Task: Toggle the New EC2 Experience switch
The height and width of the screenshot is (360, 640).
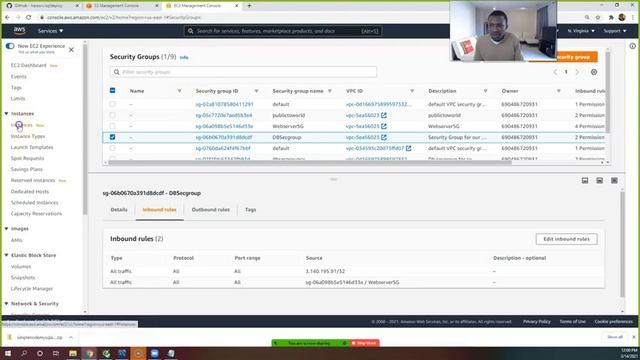Action: [x=10, y=46]
